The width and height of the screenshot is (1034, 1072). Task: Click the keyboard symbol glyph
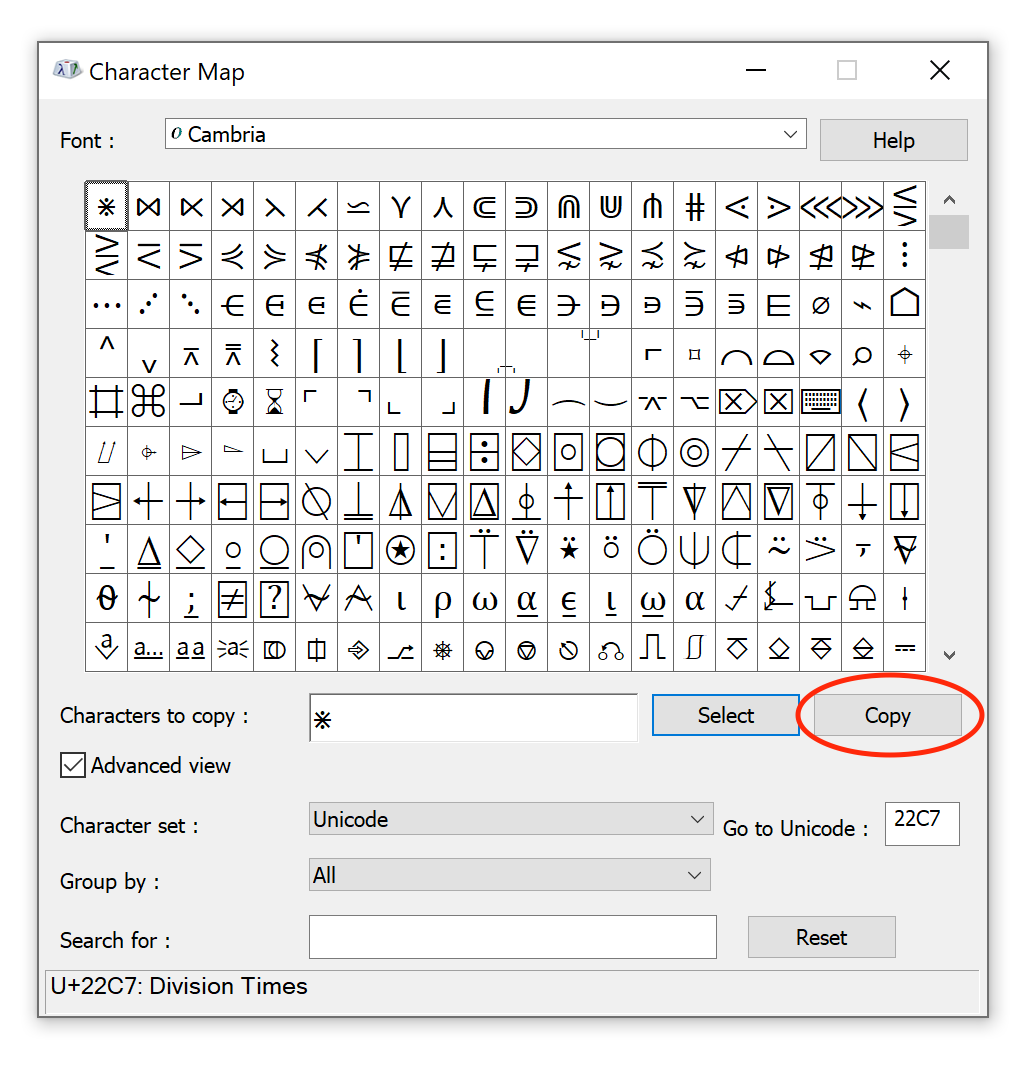[x=820, y=402]
